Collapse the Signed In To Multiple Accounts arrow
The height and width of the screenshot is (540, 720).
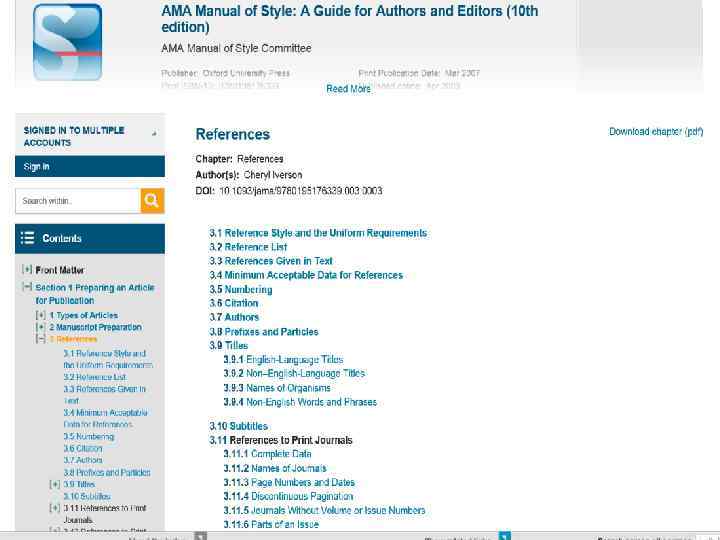coord(154,134)
